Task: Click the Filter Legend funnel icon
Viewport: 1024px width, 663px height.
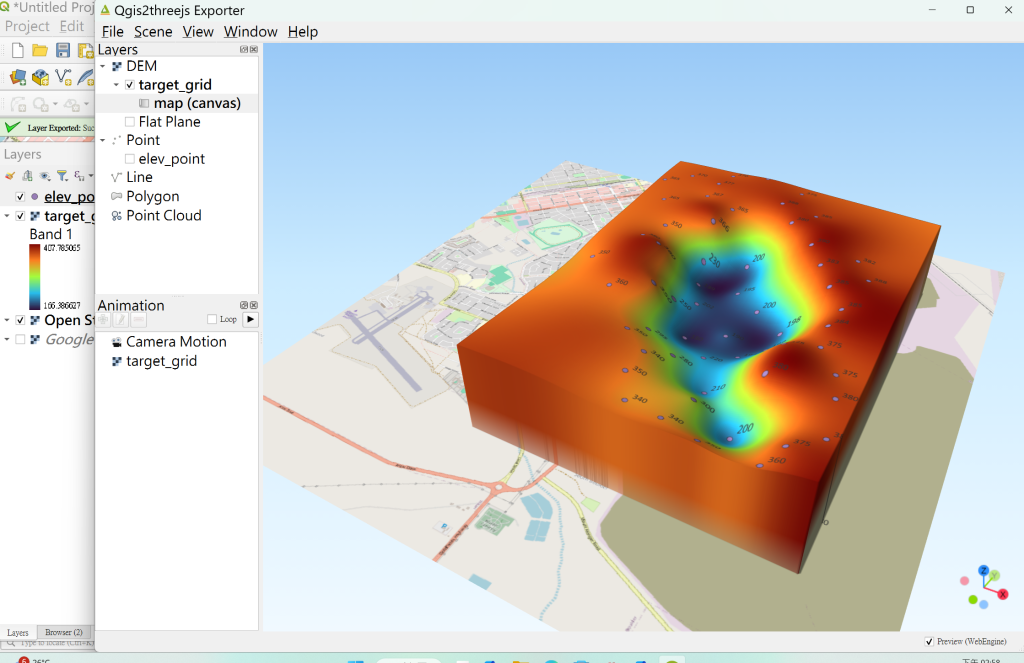Action: 62,176
